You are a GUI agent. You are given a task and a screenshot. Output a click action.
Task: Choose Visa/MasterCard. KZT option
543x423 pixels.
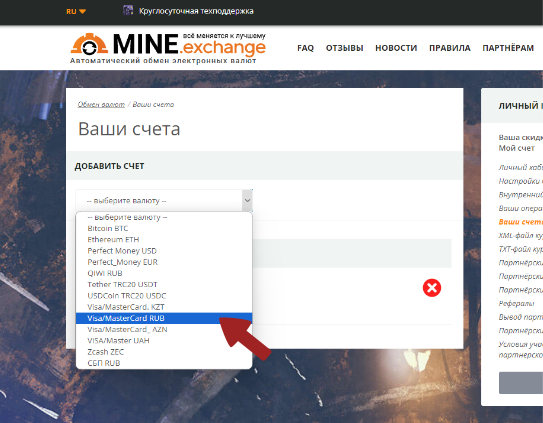(164, 307)
